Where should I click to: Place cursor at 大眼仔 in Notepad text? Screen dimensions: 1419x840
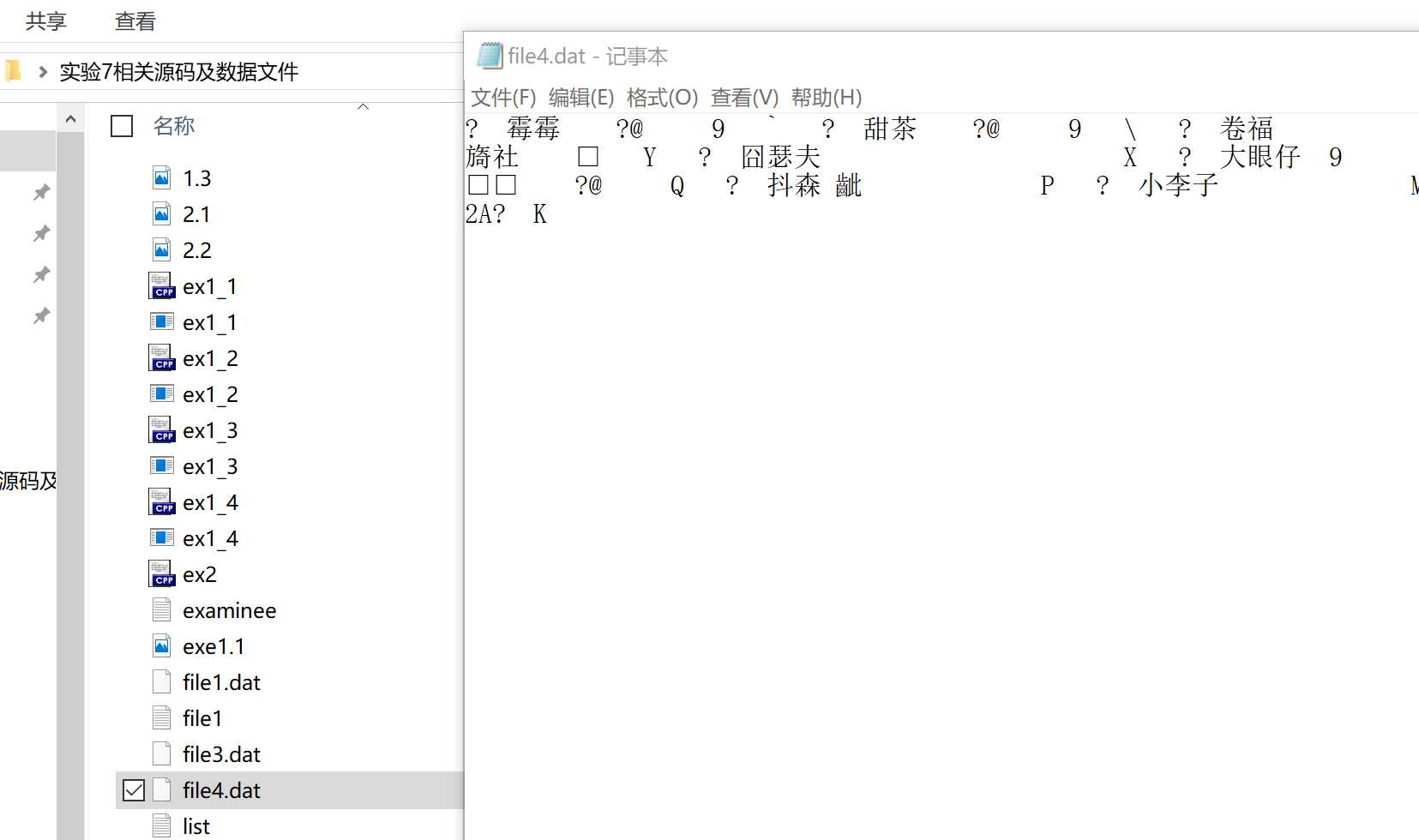click(x=1260, y=157)
